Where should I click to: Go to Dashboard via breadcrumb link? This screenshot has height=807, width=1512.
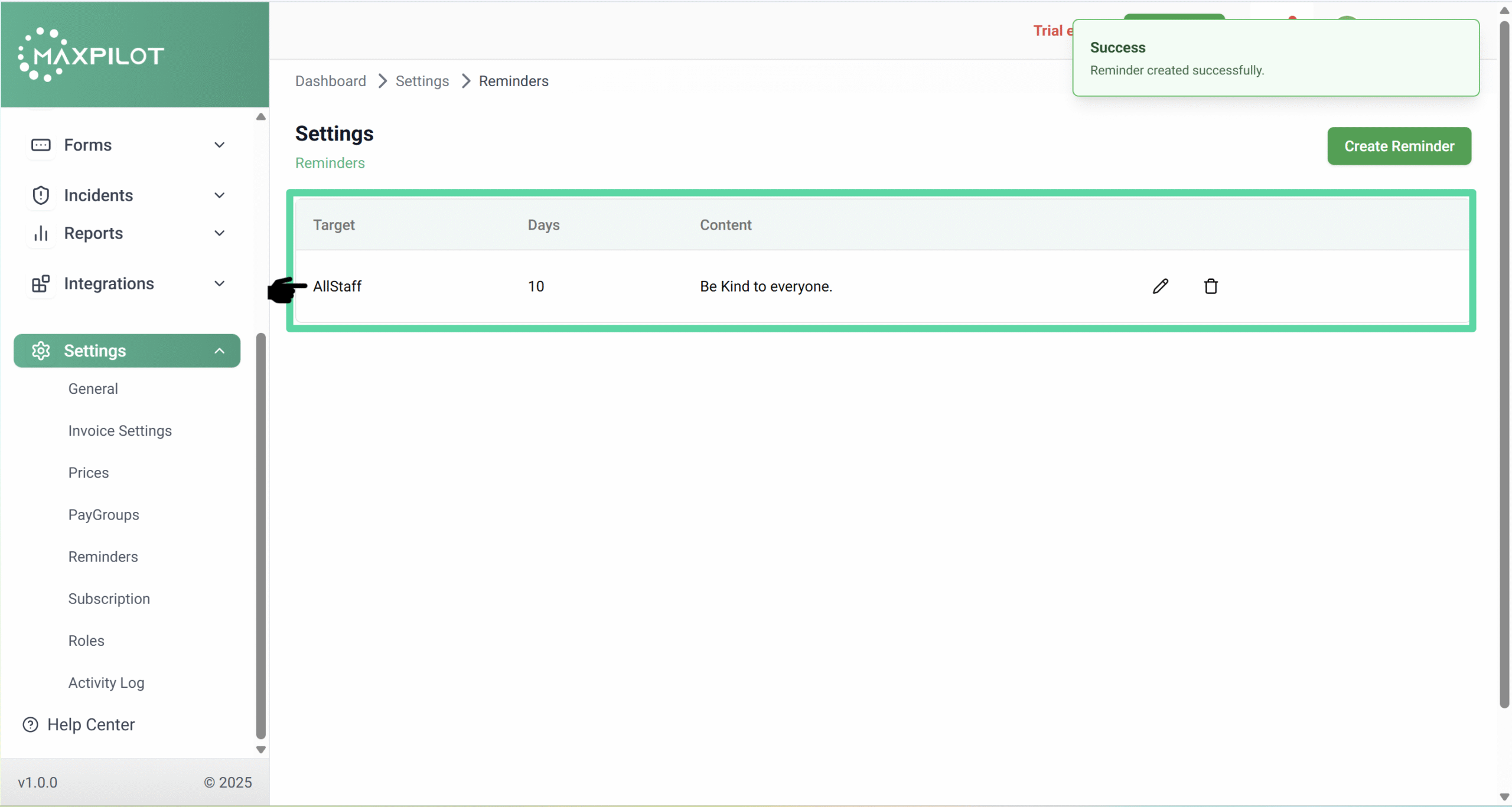point(330,81)
